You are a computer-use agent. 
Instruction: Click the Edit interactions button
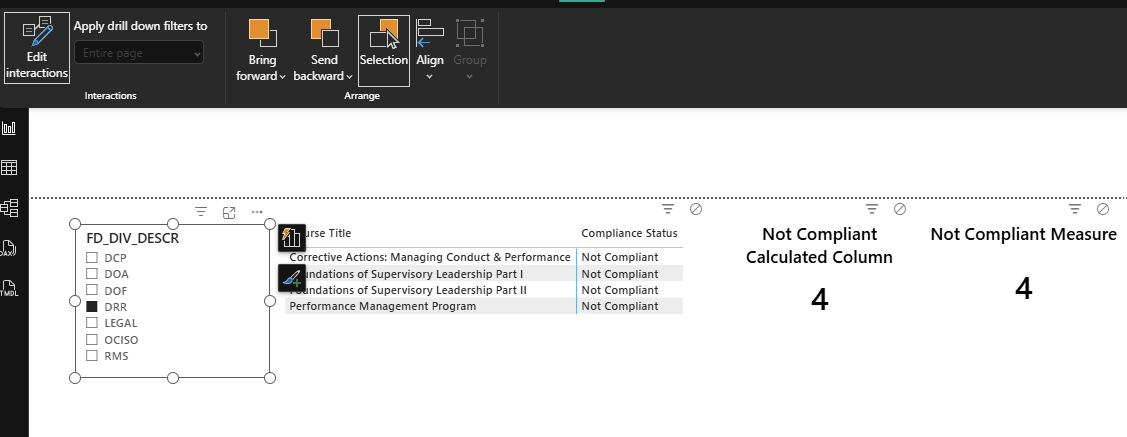point(37,48)
